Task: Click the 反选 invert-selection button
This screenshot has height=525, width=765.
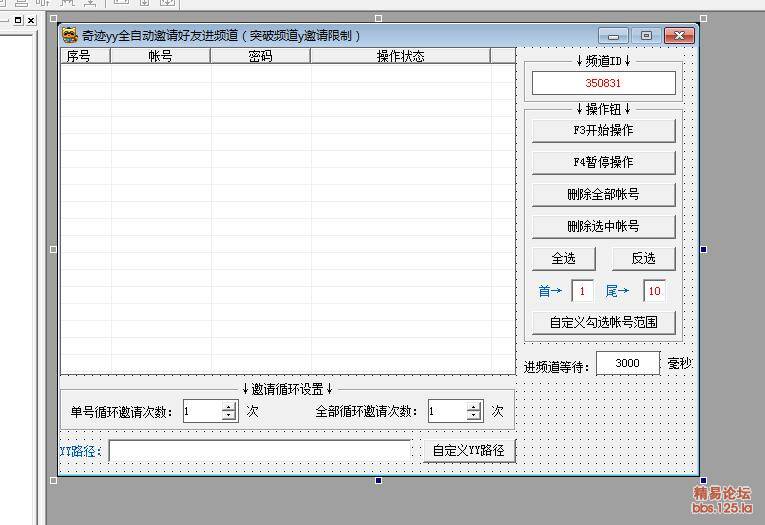Action: point(643,258)
